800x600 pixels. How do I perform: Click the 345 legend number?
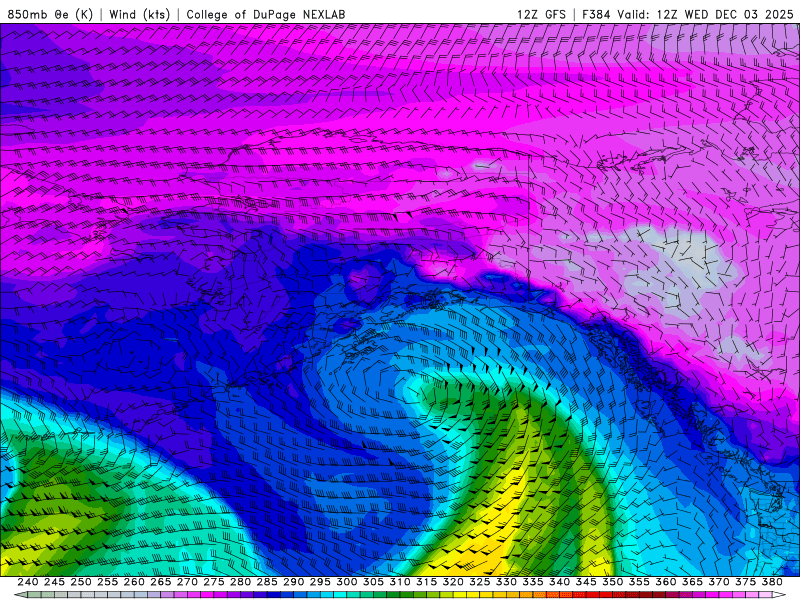586,582
